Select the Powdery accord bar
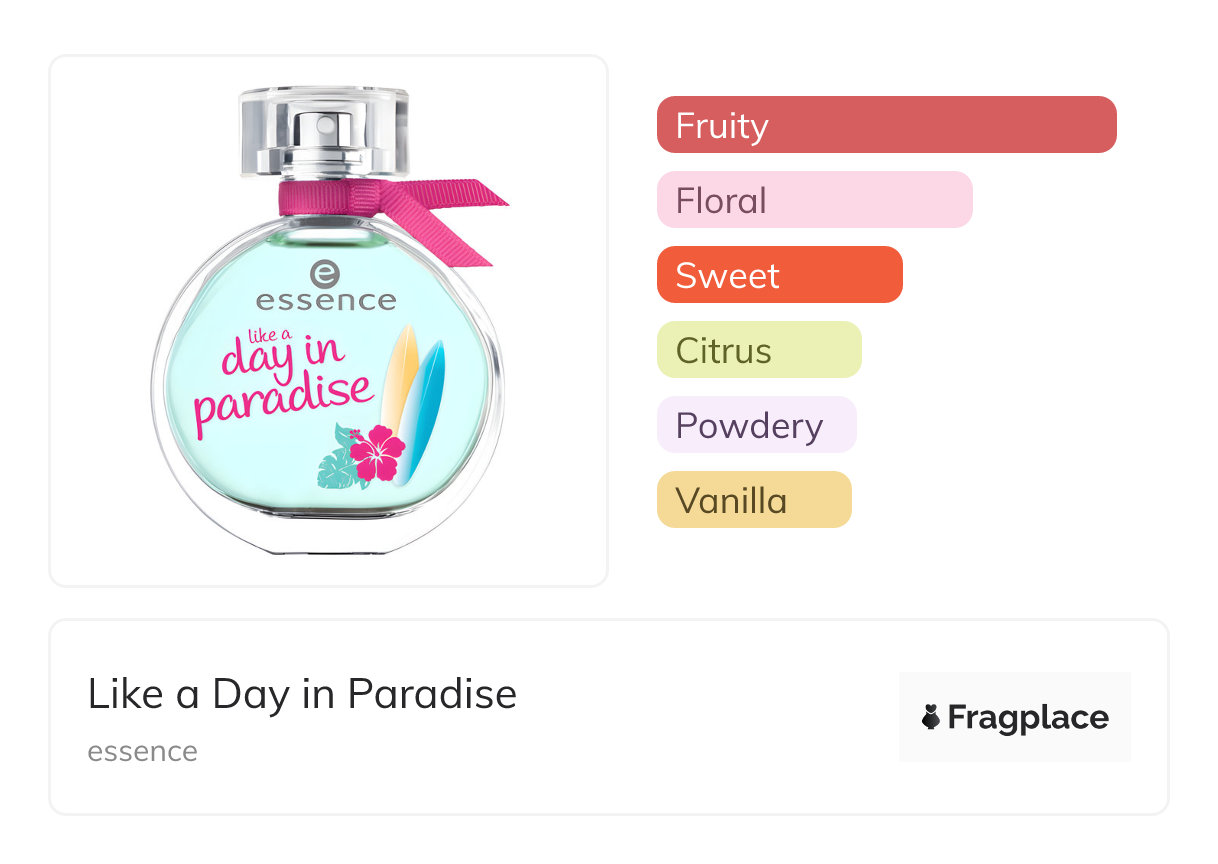 click(x=756, y=425)
